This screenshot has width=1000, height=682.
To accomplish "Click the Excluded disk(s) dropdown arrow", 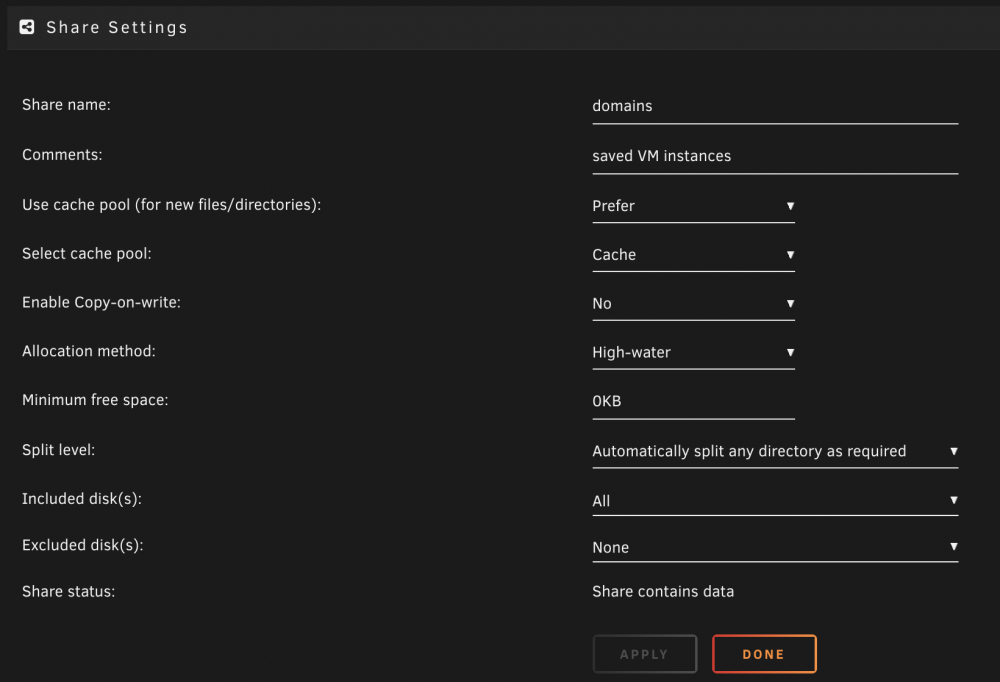I will (x=953, y=547).
